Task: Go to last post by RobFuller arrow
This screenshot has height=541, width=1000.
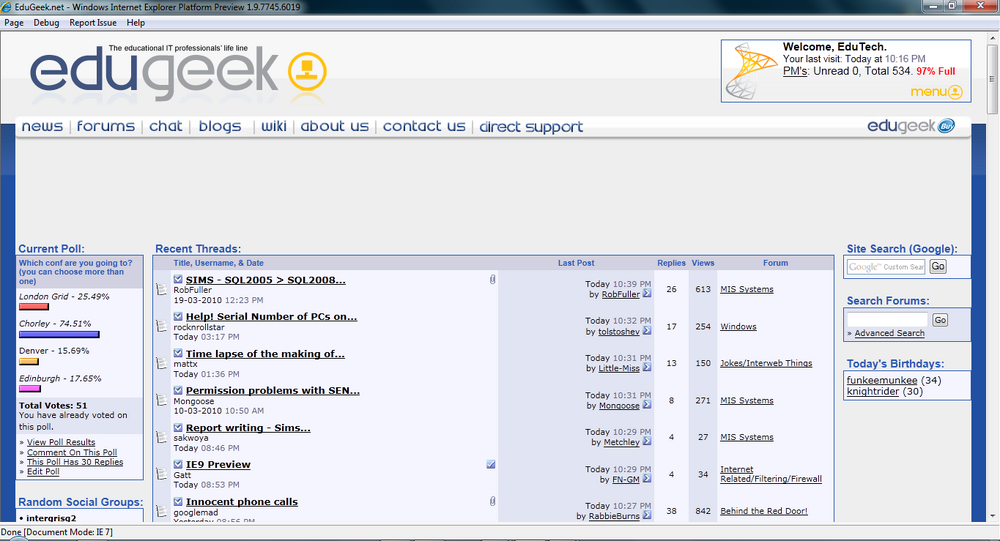Action: [647, 293]
